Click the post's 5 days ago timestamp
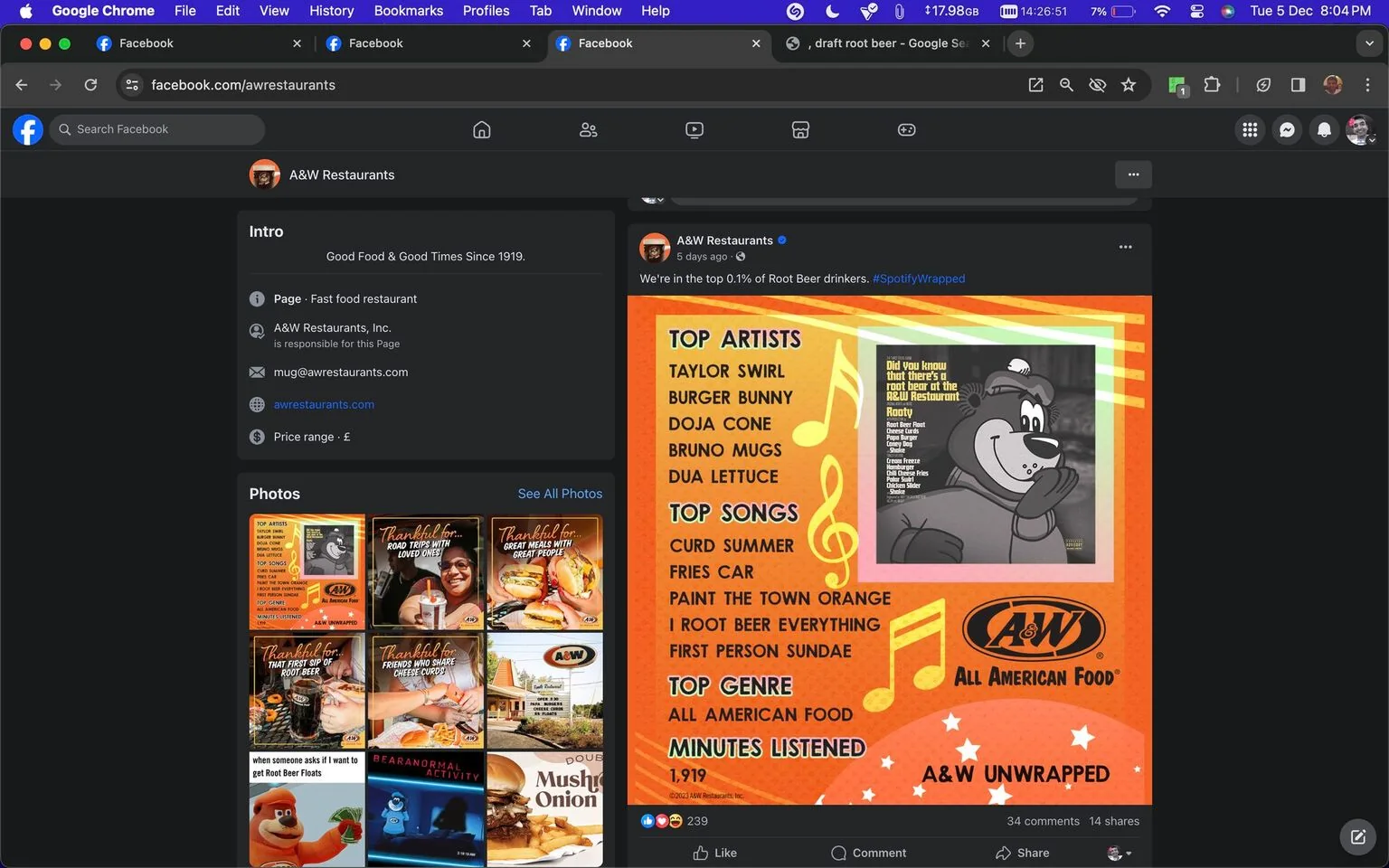This screenshot has height=868, width=1389. [702, 257]
